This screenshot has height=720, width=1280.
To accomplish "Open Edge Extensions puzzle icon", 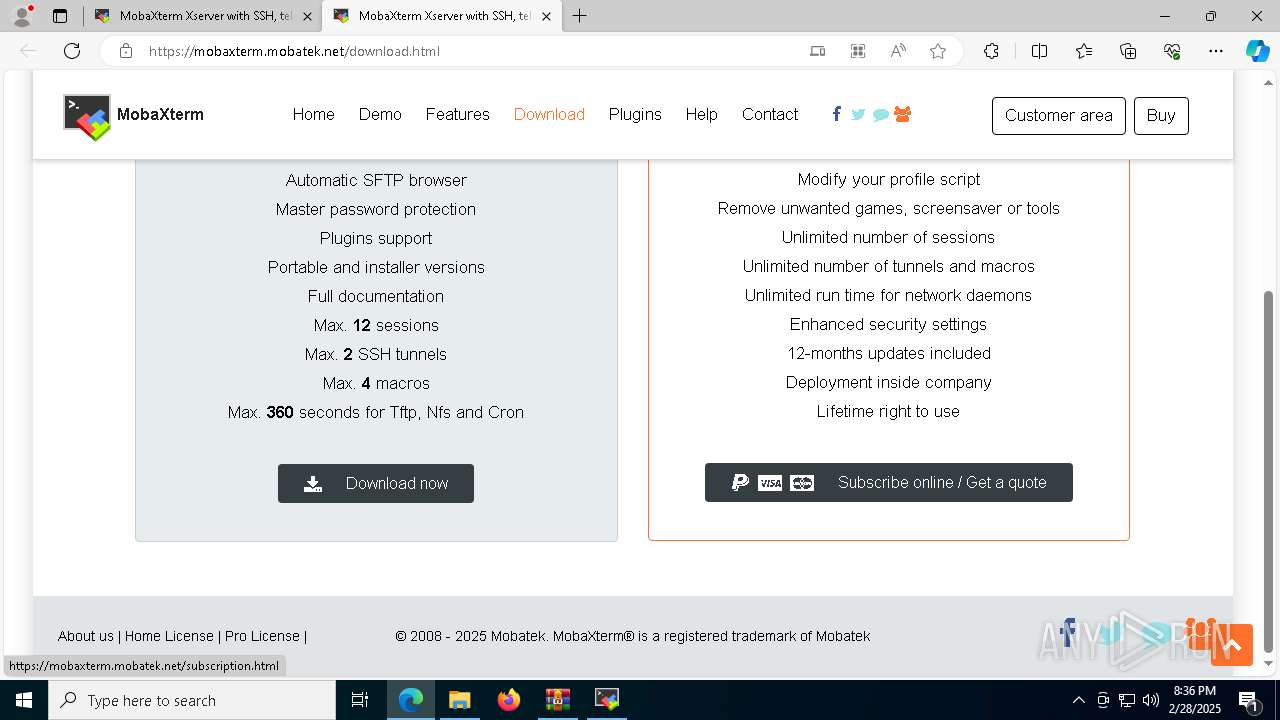I will click(991, 51).
